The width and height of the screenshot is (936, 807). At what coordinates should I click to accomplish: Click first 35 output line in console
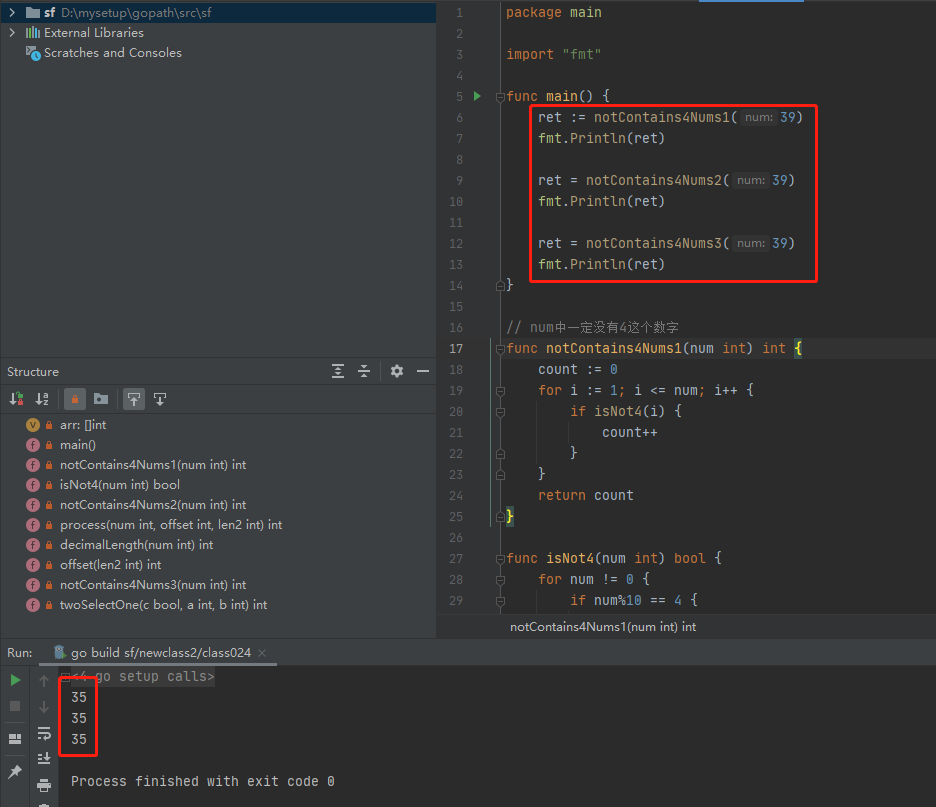pyautogui.click(x=79, y=697)
